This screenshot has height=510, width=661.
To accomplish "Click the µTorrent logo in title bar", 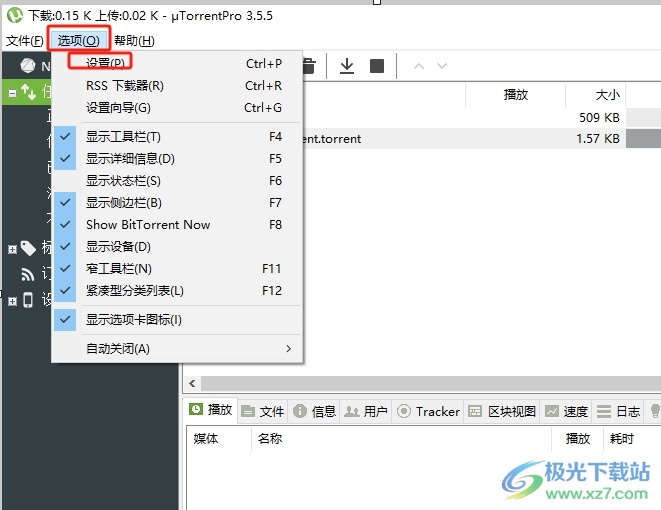I will (x=15, y=15).
